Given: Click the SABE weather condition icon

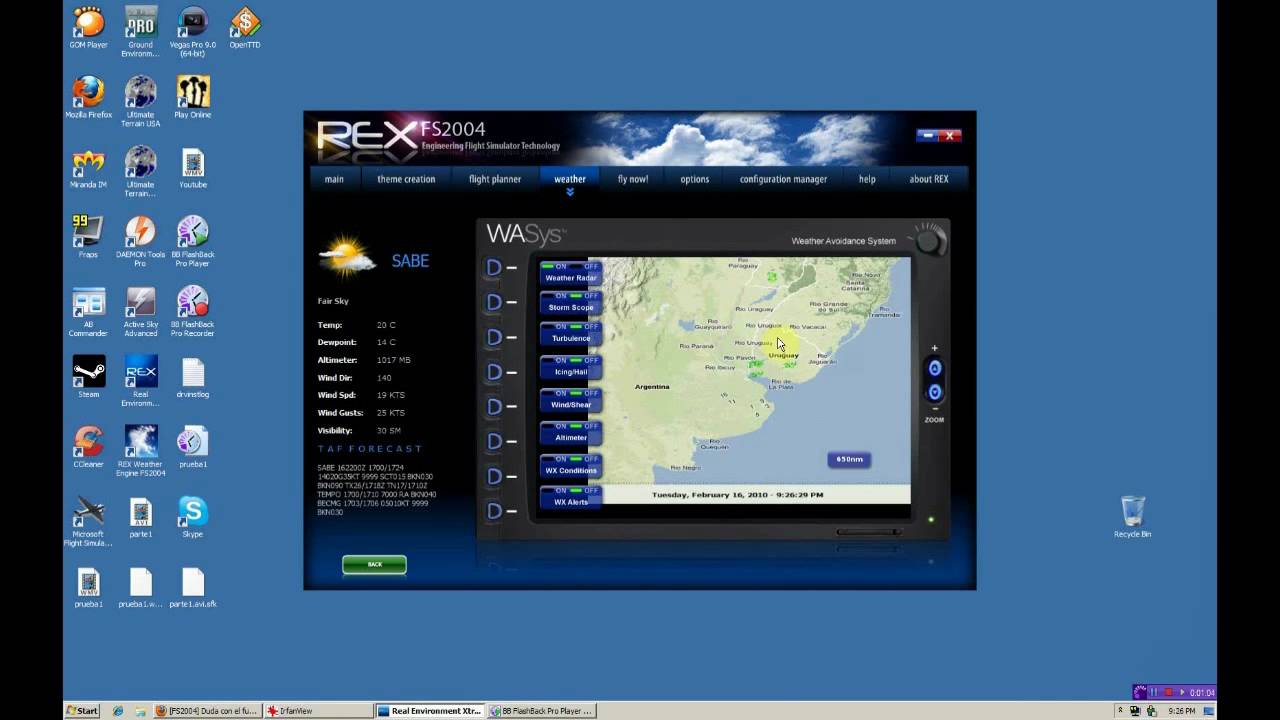Looking at the screenshot, I should [347, 258].
